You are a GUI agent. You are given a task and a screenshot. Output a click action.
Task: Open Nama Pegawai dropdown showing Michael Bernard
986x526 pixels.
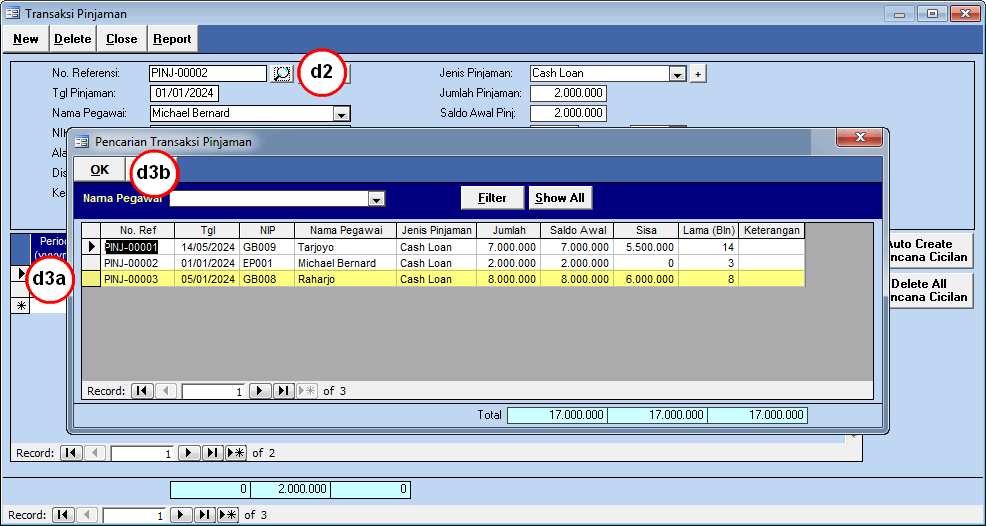[x=342, y=114]
